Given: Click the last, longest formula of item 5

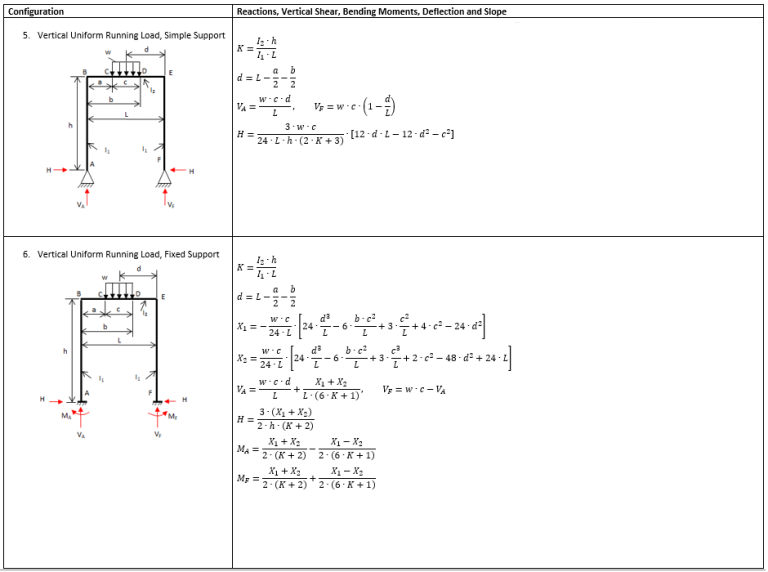Looking at the screenshot, I should coord(344,133).
